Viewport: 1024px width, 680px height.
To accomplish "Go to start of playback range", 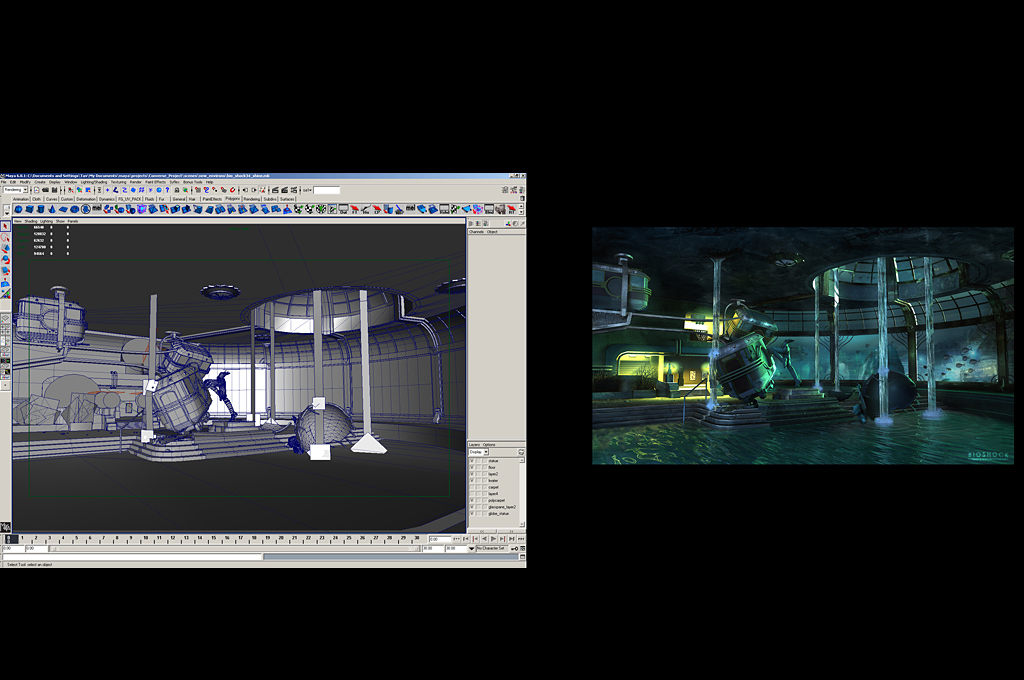I will pyautogui.click(x=466, y=539).
